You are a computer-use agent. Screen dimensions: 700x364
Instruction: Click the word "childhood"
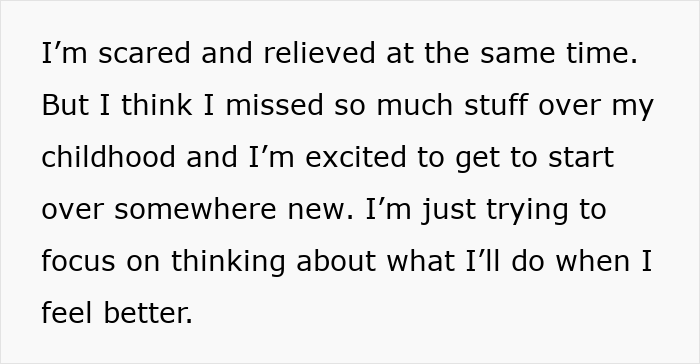(108, 157)
